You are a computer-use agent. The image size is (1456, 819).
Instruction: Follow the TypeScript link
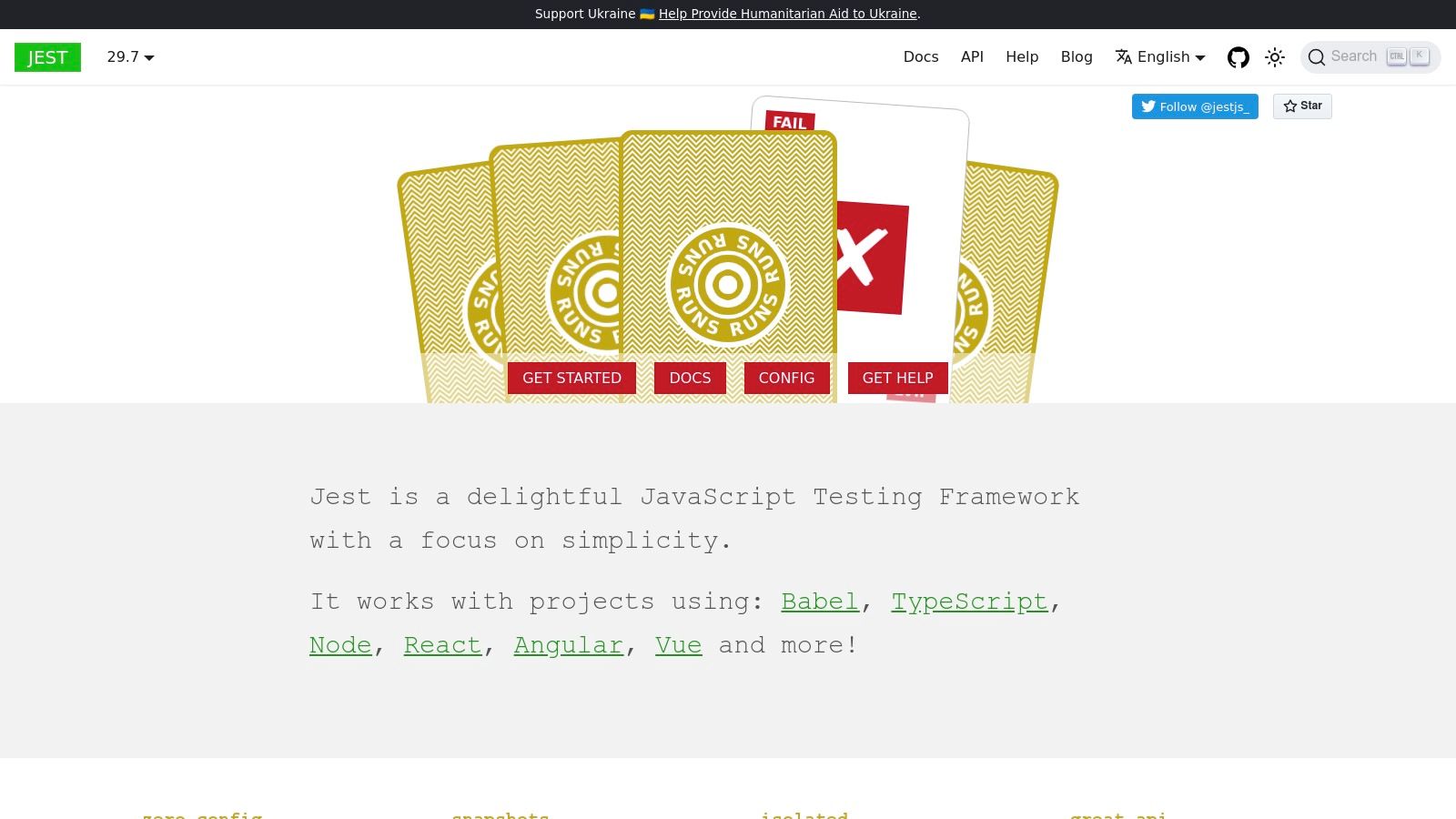tap(969, 602)
